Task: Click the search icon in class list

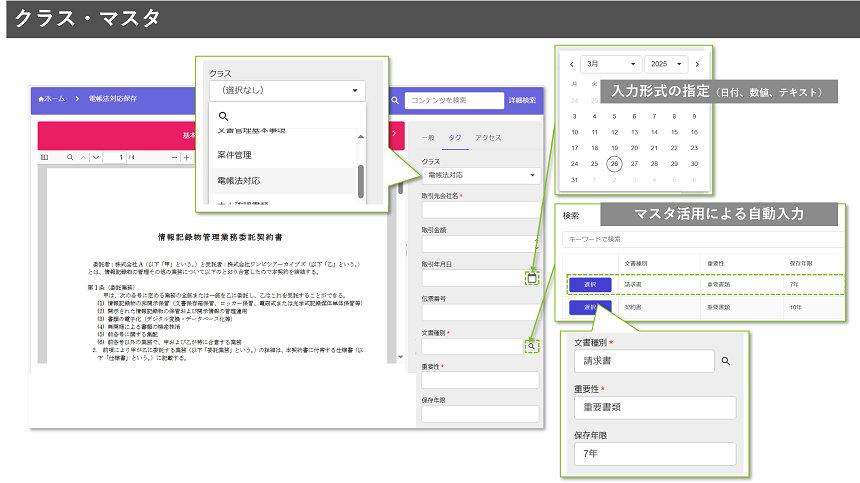Action: [223, 116]
